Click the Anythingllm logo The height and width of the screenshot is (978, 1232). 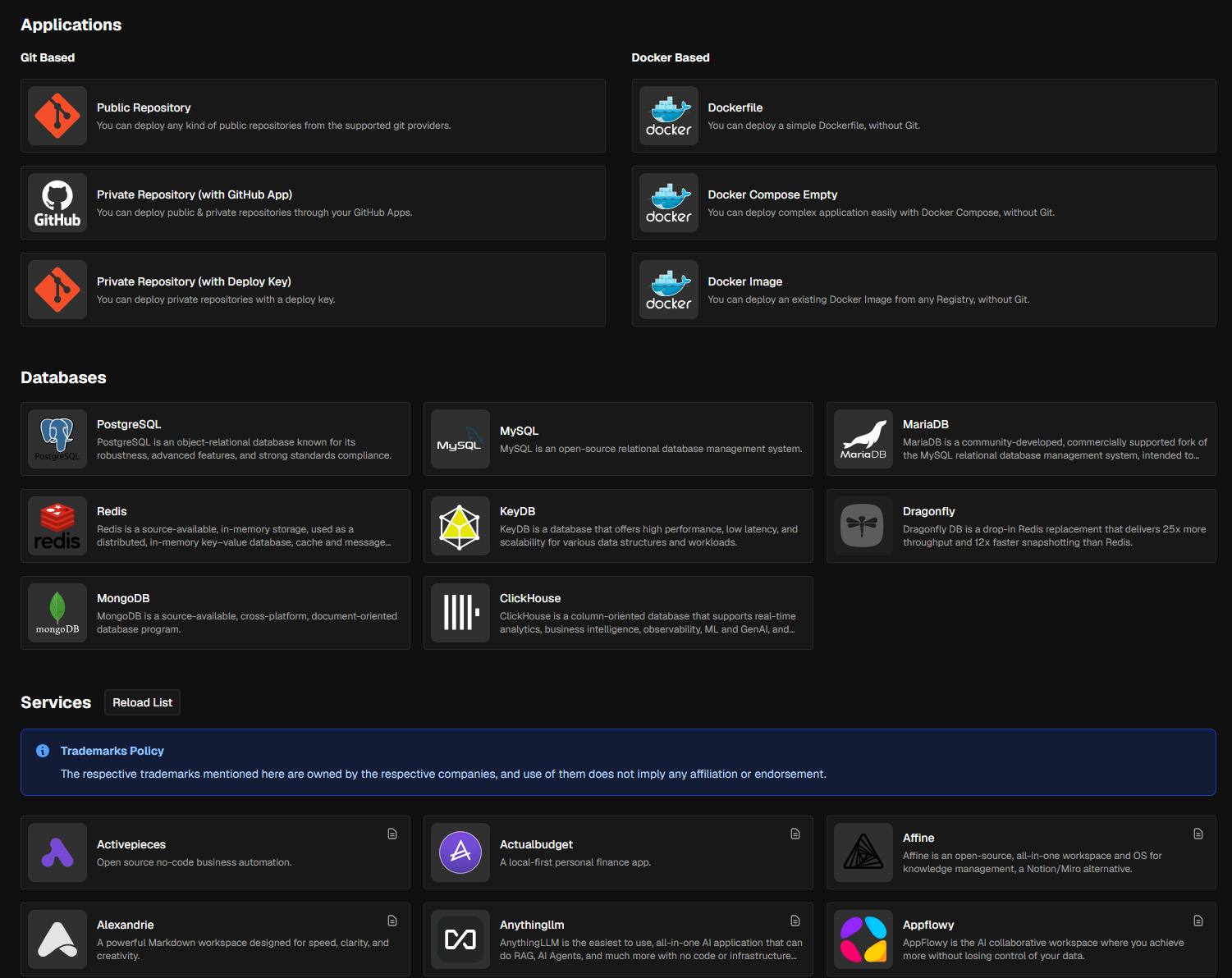460,939
